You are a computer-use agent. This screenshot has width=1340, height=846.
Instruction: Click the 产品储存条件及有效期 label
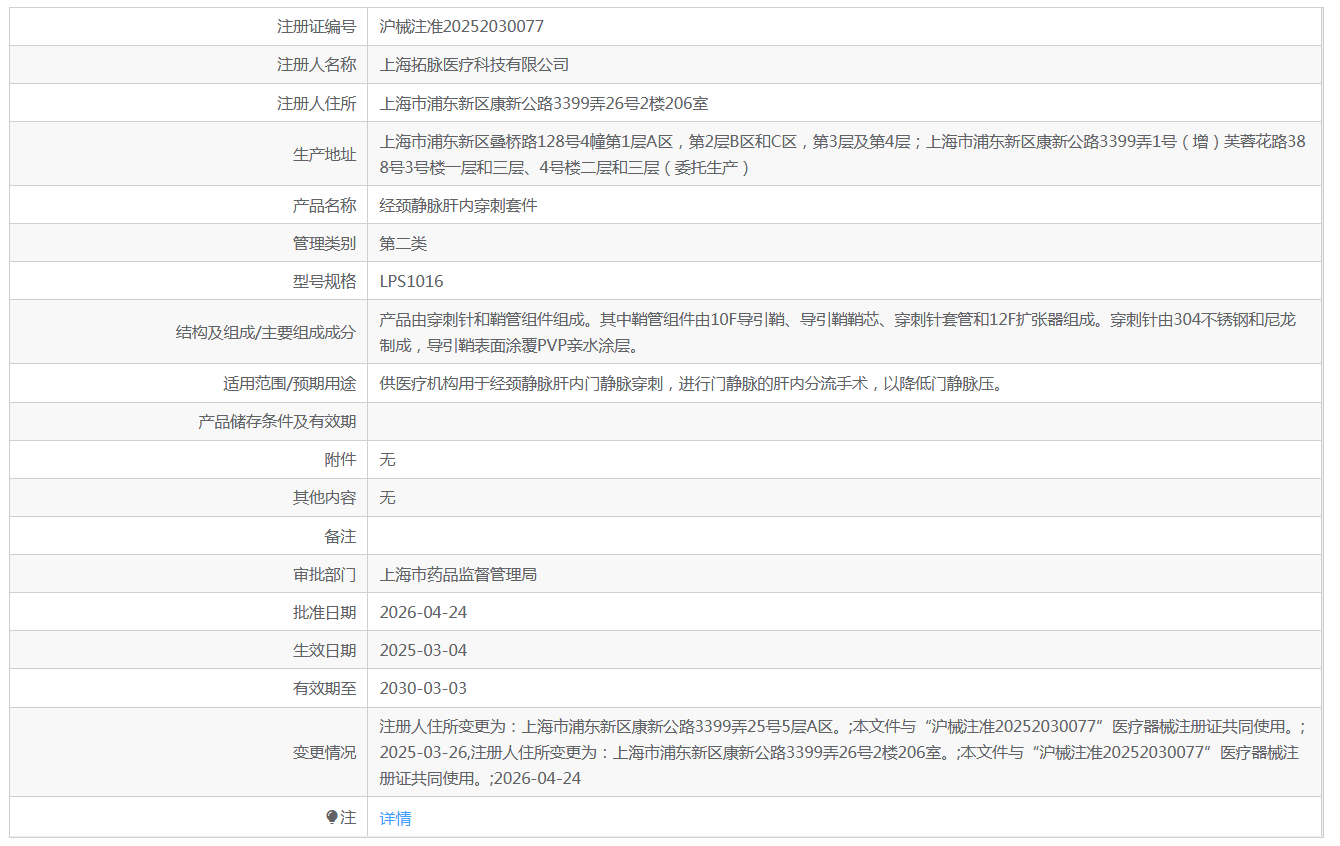point(277,422)
